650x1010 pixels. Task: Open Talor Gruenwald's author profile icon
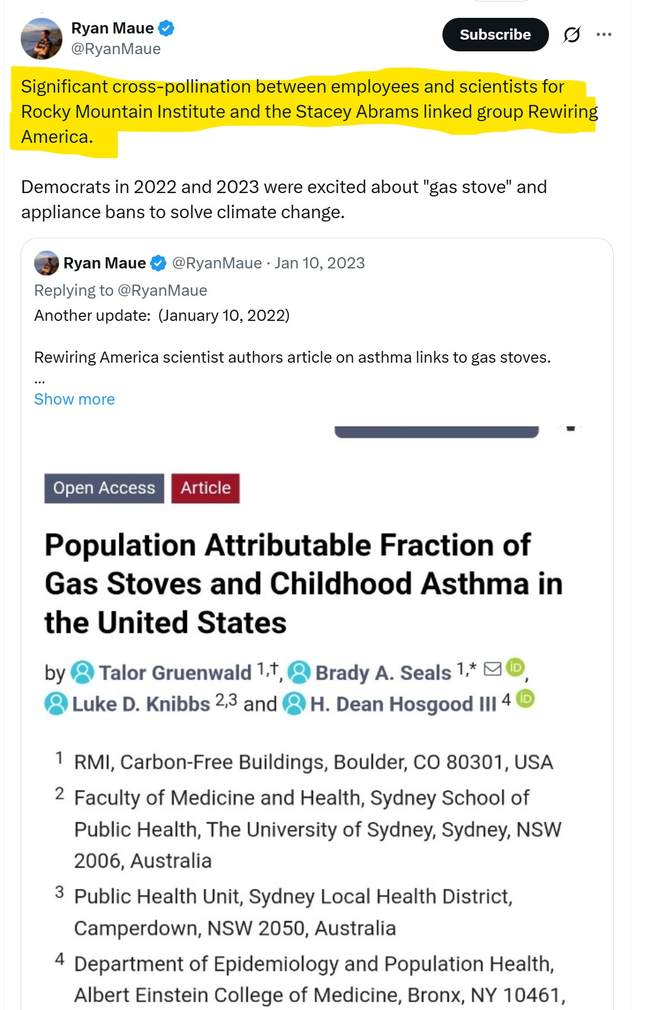coord(82,672)
